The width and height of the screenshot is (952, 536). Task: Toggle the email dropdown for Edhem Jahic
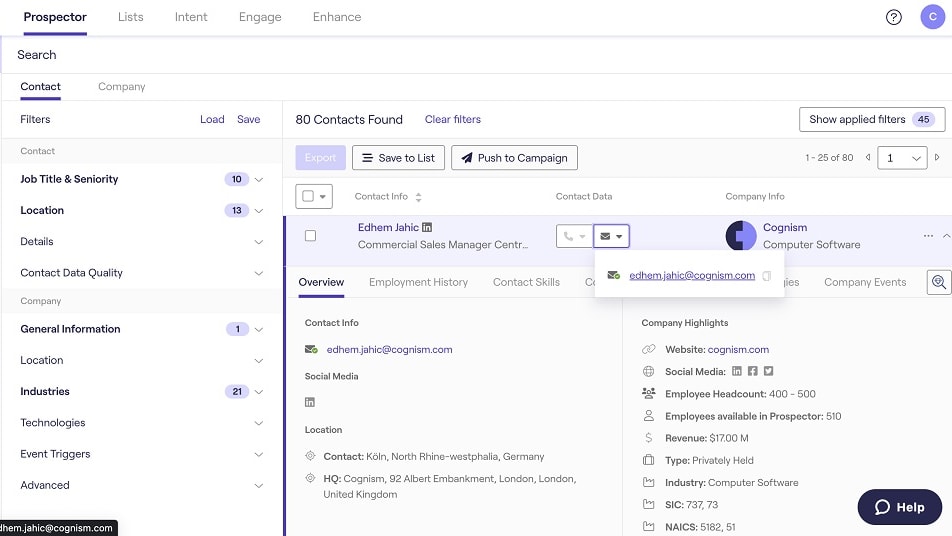(611, 236)
